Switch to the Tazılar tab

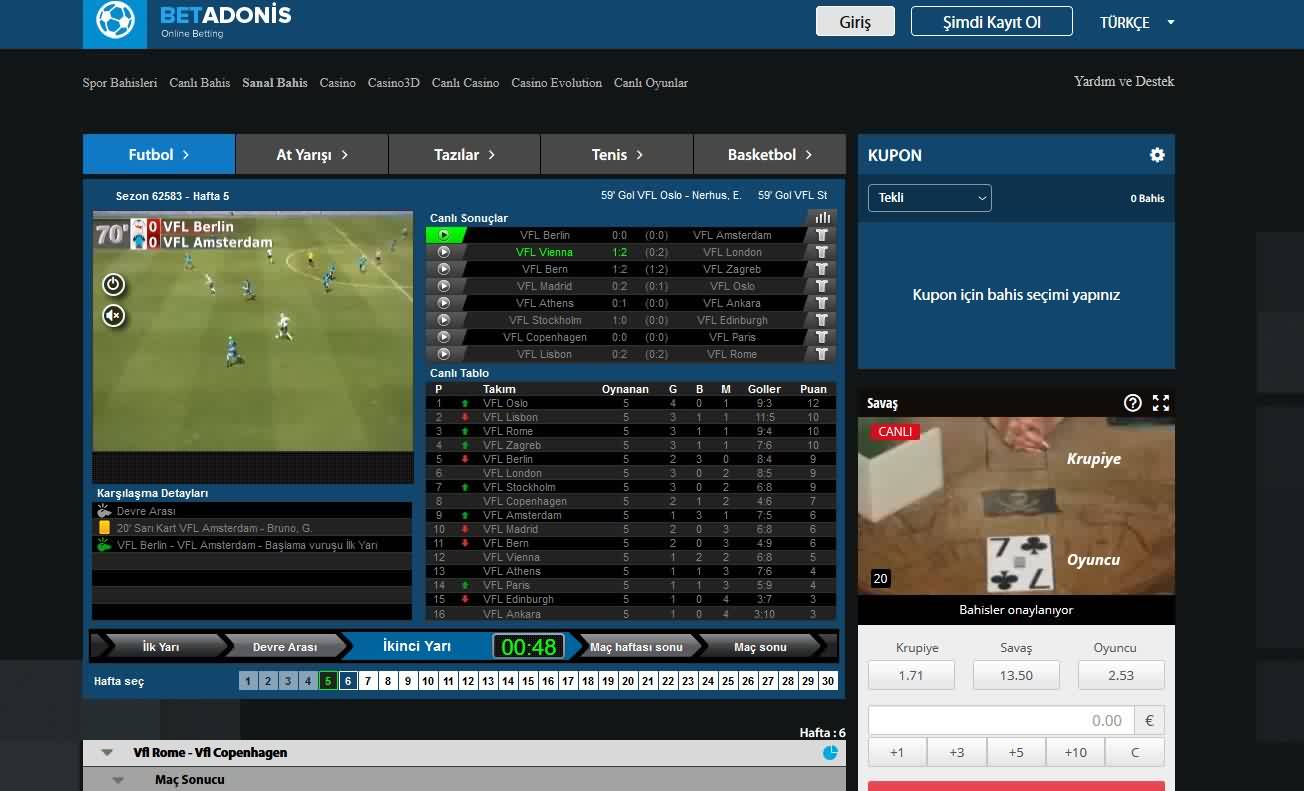(x=465, y=155)
